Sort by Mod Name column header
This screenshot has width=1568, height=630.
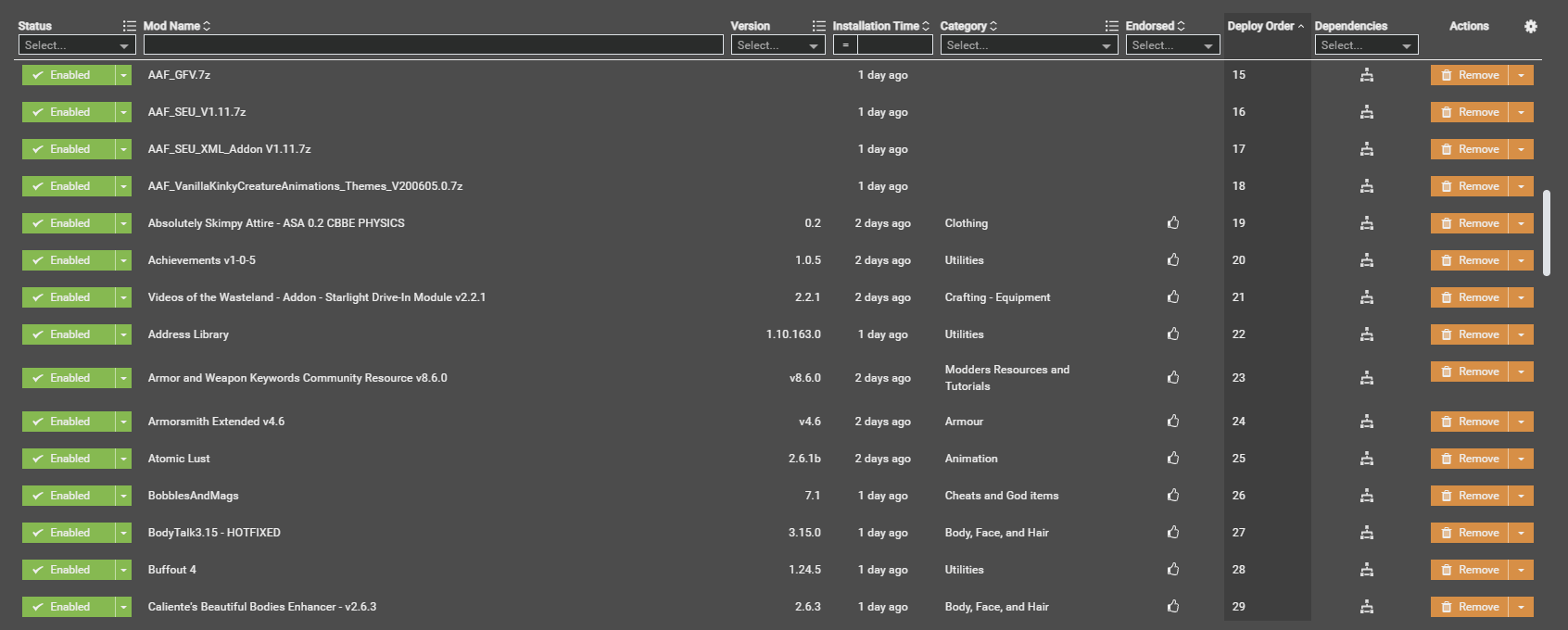click(x=176, y=26)
